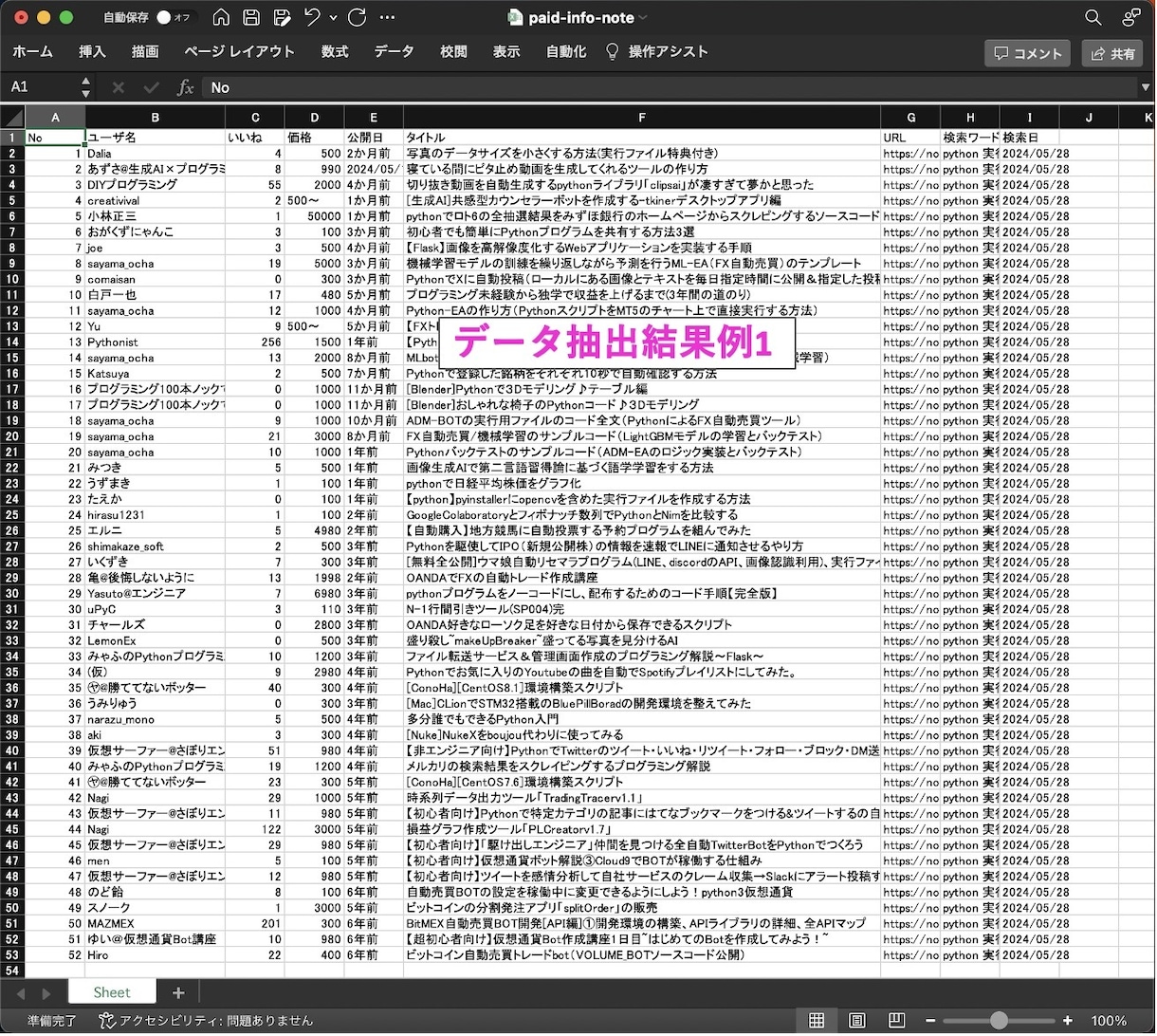Open the ページ レイアウト ribbon tab
1157x1036 pixels.
coord(239,51)
